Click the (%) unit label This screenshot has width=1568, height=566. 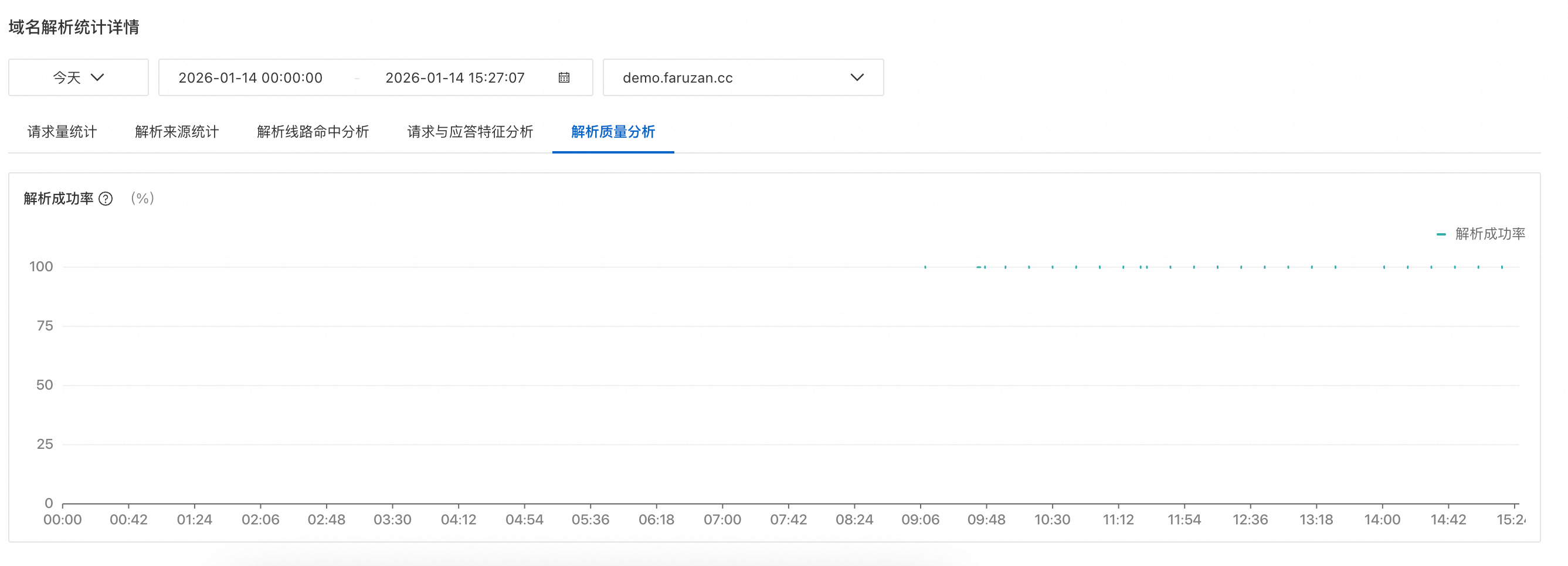[x=142, y=199]
